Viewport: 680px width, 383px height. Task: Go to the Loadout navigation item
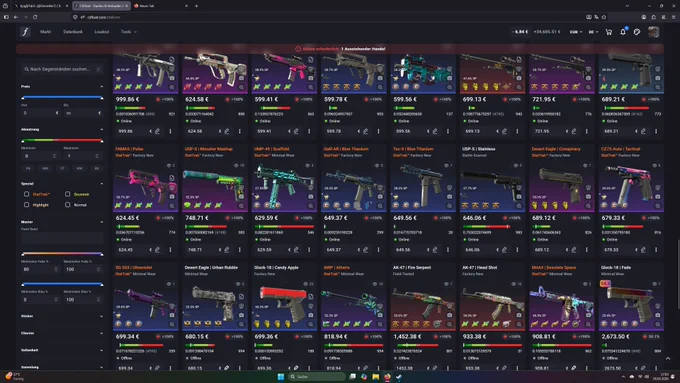click(102, 32)
